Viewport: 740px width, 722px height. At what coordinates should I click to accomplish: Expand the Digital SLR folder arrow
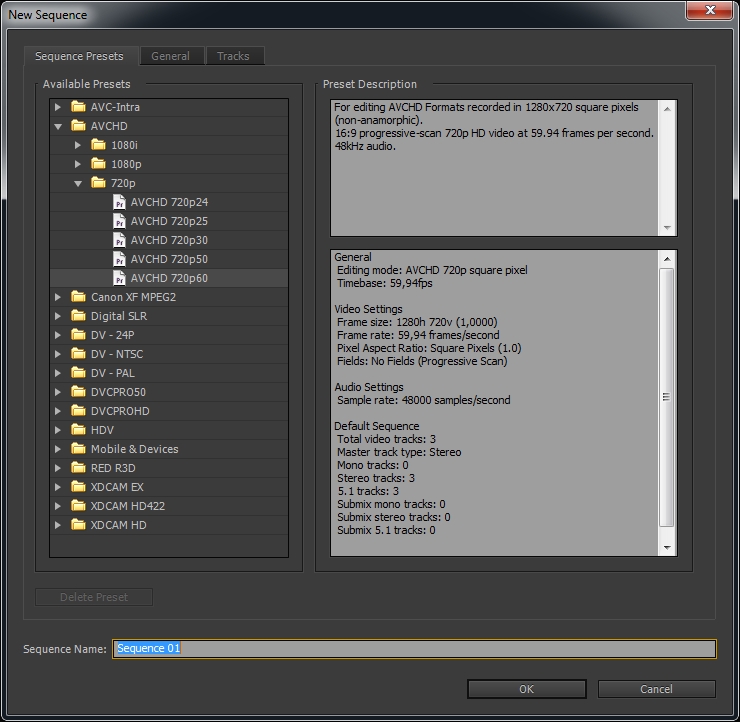pyautogui.click(x=58, y=316)
